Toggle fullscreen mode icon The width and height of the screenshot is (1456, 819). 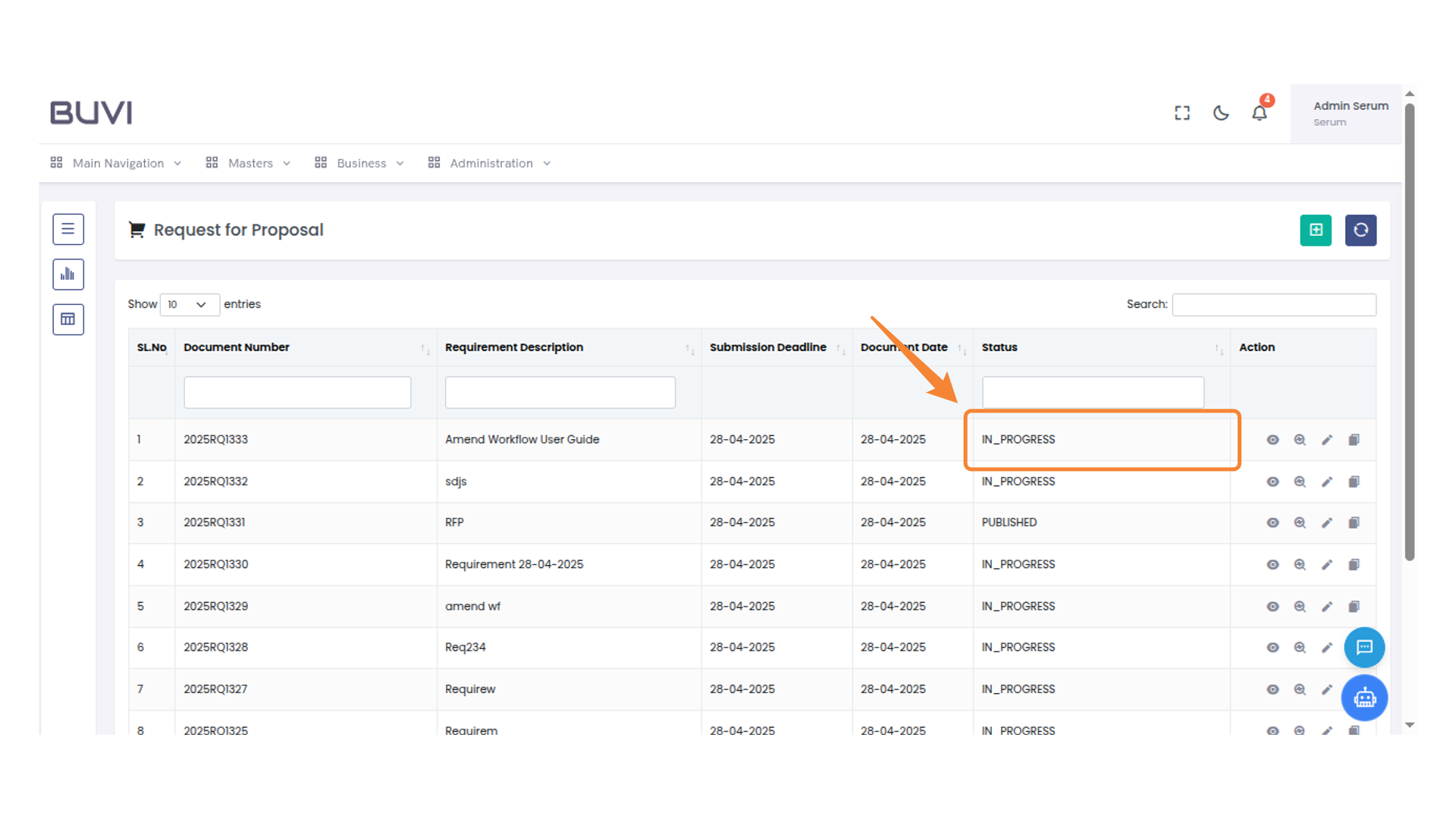[x=1181, y=113]
